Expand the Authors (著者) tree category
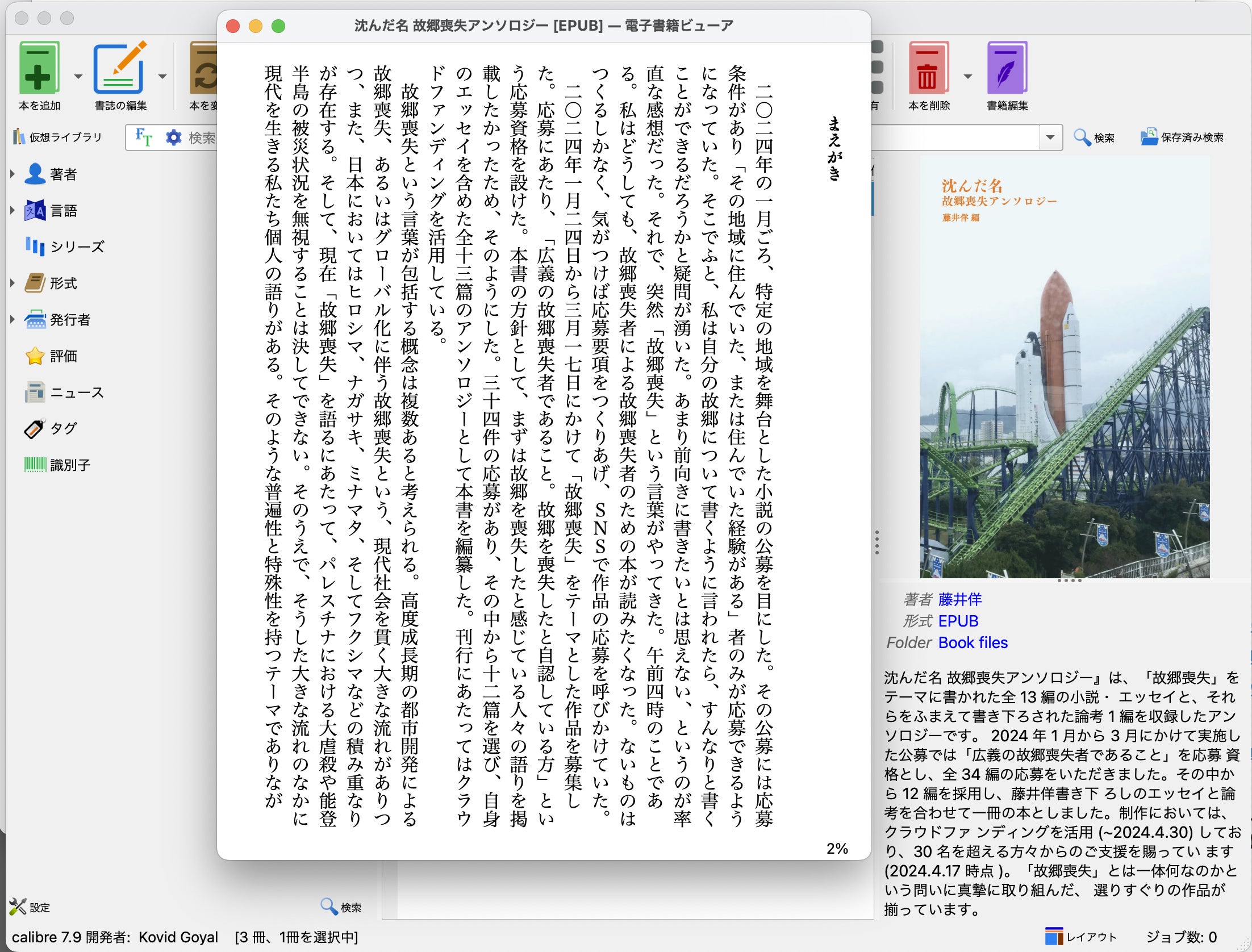Viewport: 1252px width, 952px height. coord(12,174)
